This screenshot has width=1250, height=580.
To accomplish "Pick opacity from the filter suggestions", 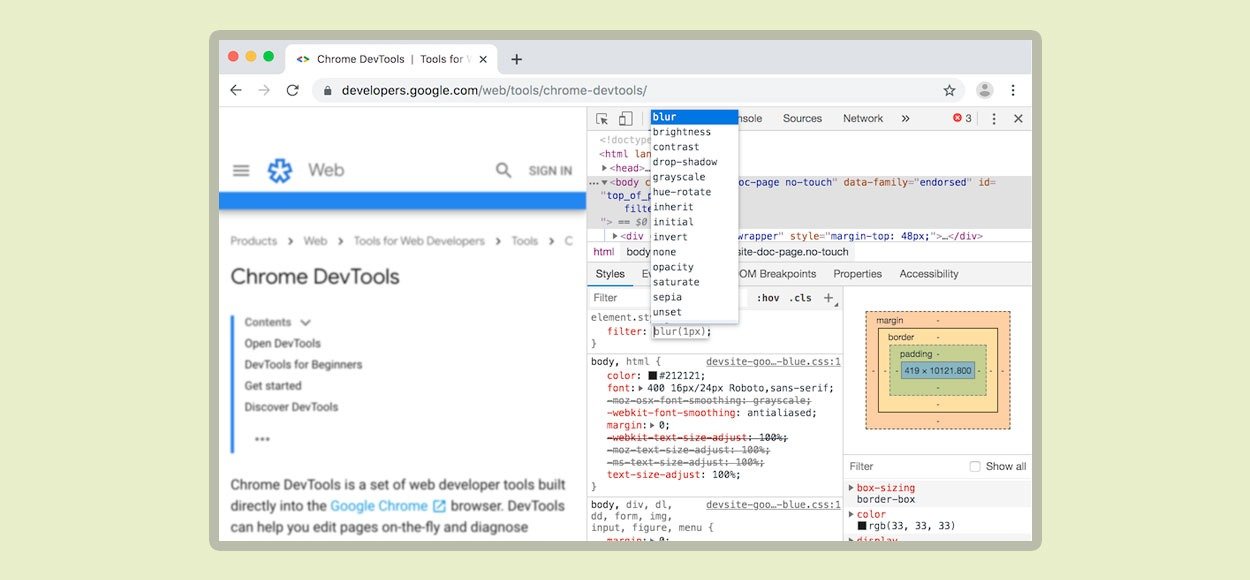I will (694, 267).
